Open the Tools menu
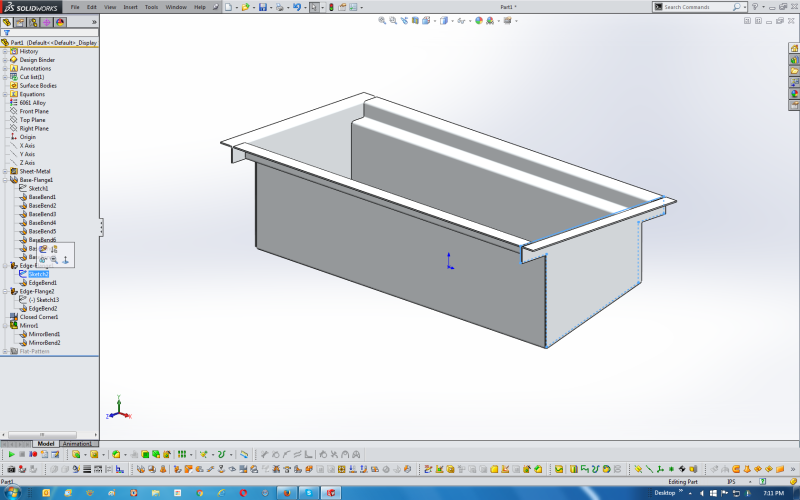 point(152,7)
